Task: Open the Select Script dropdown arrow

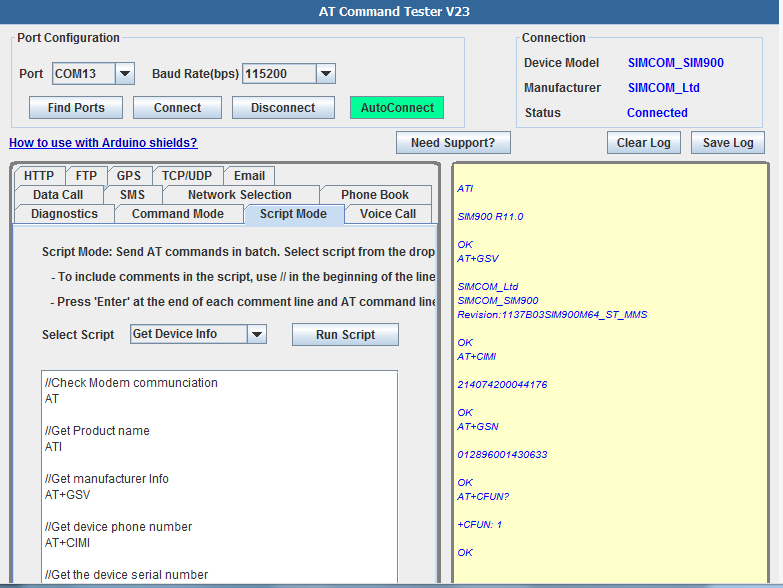Action: [x=257, y=334]
